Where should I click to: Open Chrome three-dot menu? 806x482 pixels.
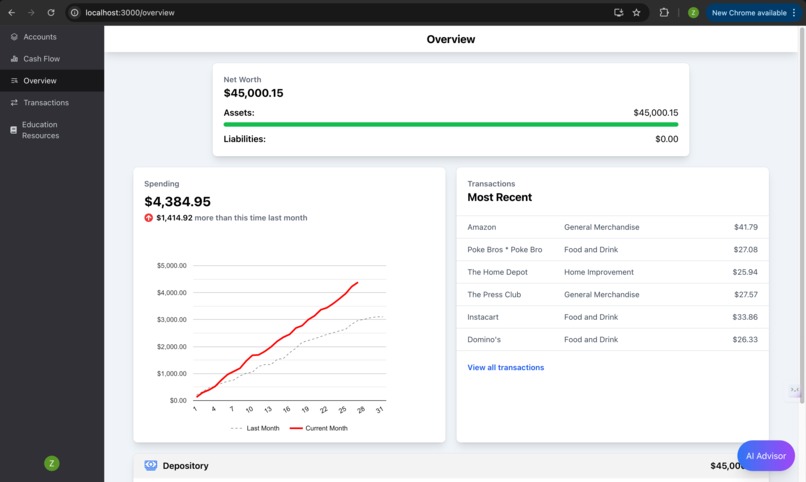794,12
